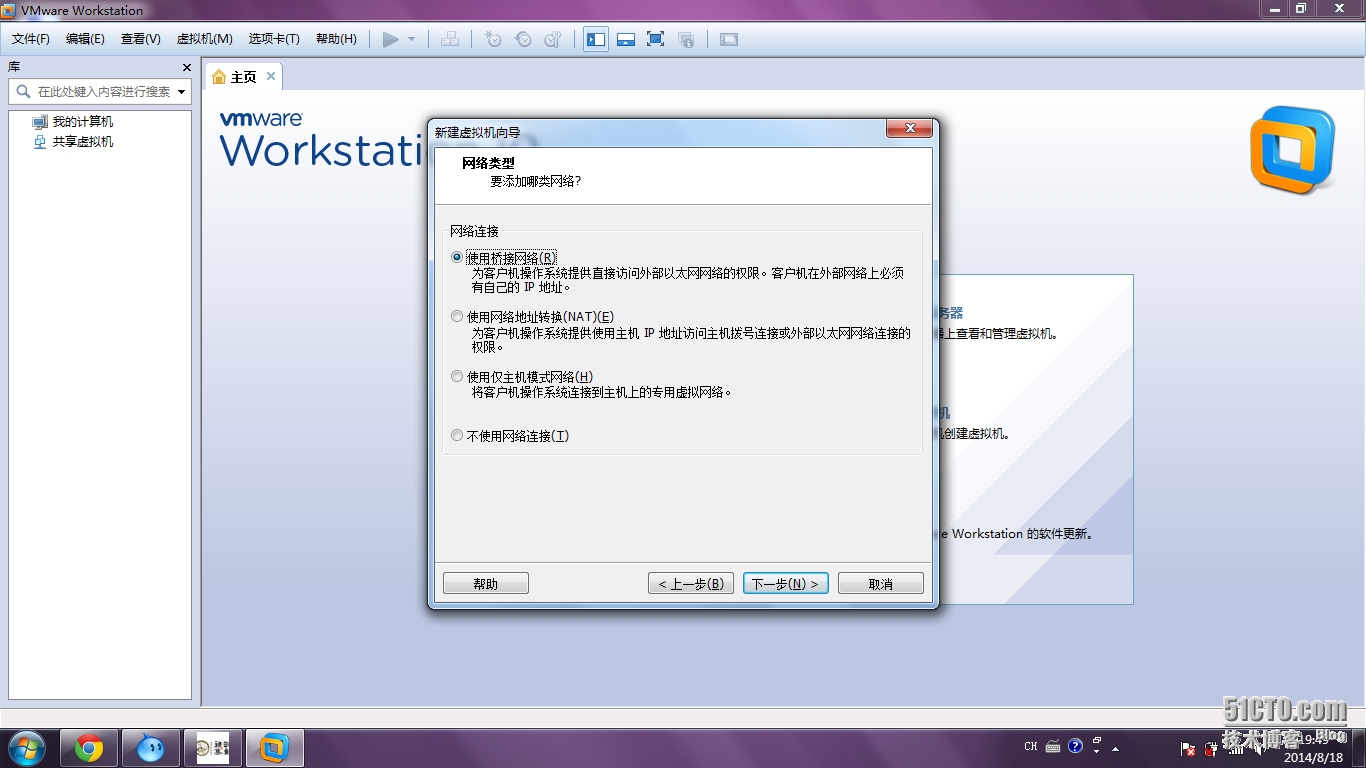
Task: Toggle the thumbnail bar view icon
Action: pos(626,39)
